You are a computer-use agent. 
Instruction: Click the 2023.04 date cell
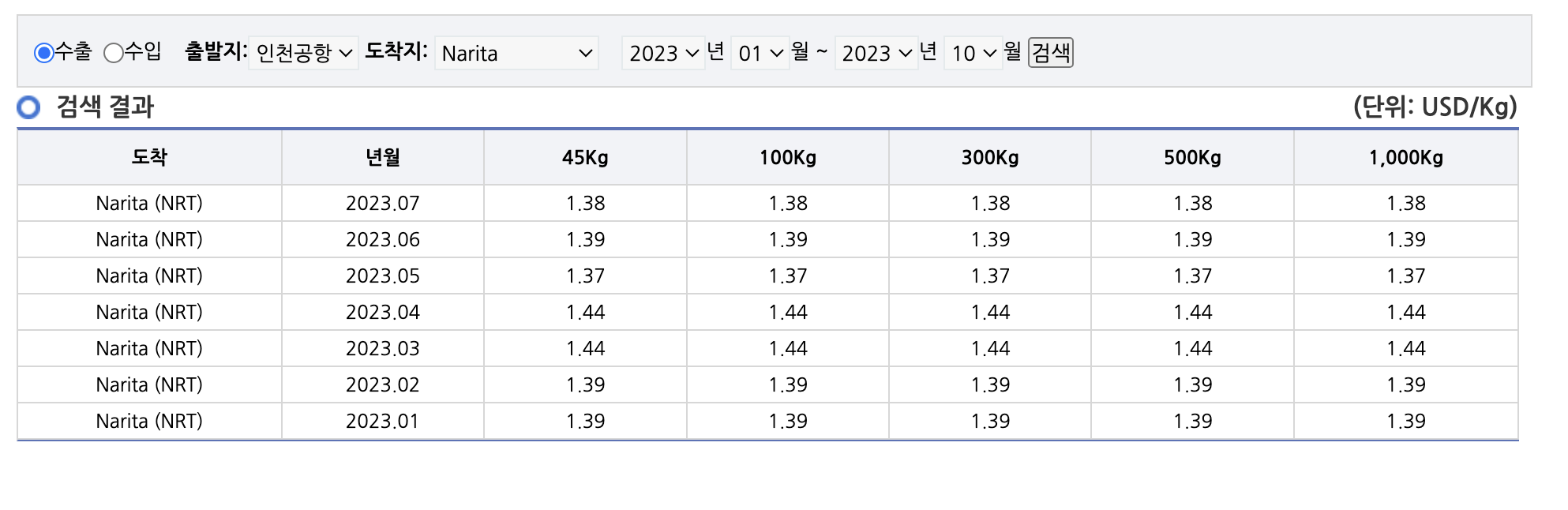[383, 313]
